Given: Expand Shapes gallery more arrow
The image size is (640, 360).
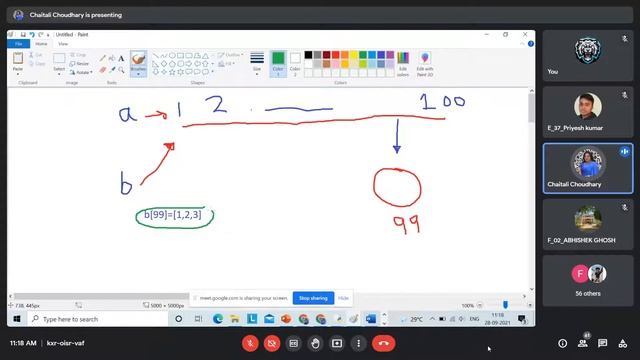Looking at the screenshot, I should [213, 72].
